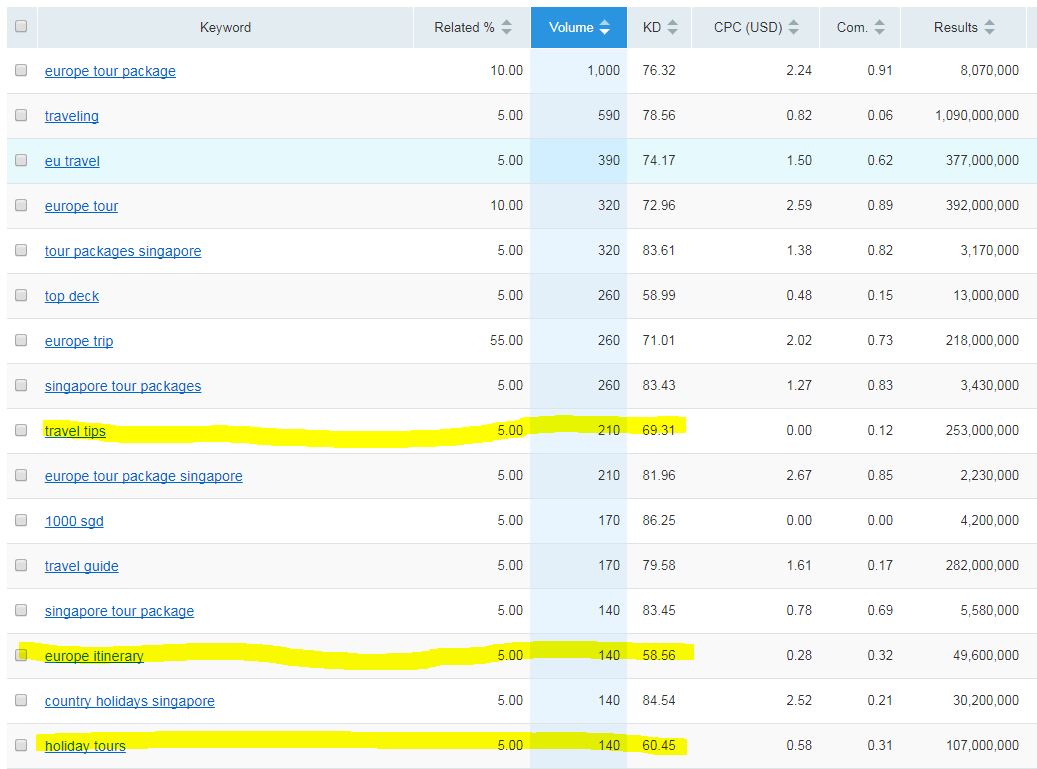The height and width of the screenshot is (769, 1037).
Task: Click KD value 58.99
Action: click(659, 295)
